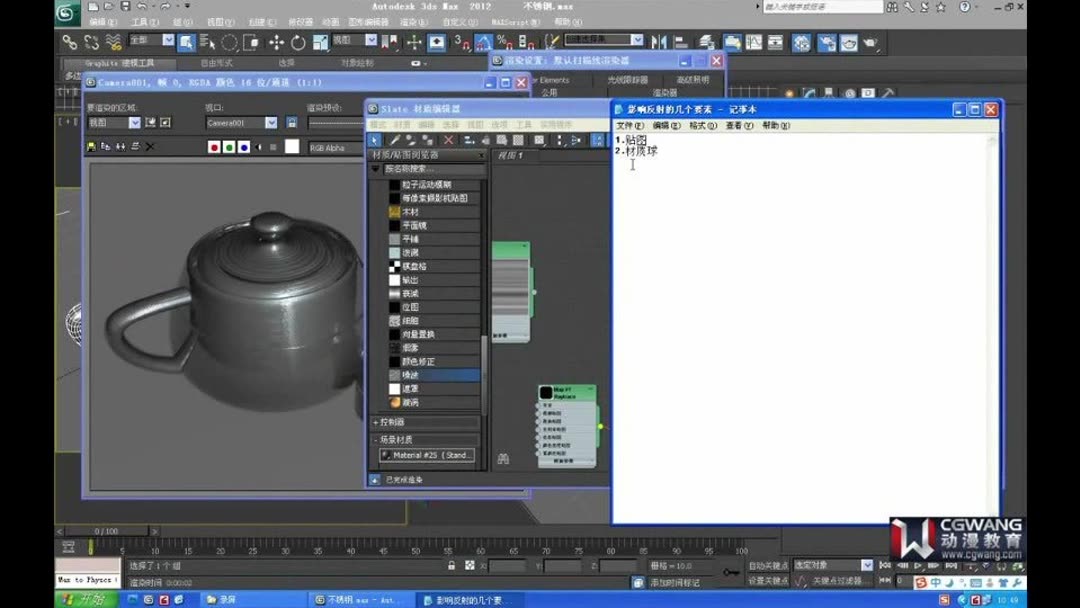
Task: Open the 格式 menu in Notepad
Action: [702, 126]
